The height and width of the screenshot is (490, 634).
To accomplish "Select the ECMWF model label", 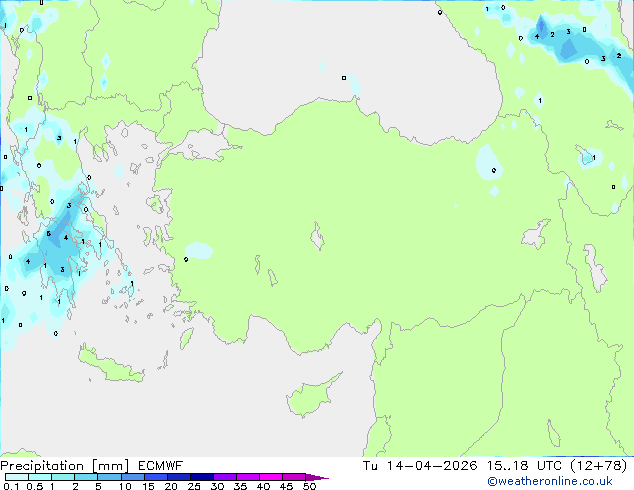I will click(161, 466).
